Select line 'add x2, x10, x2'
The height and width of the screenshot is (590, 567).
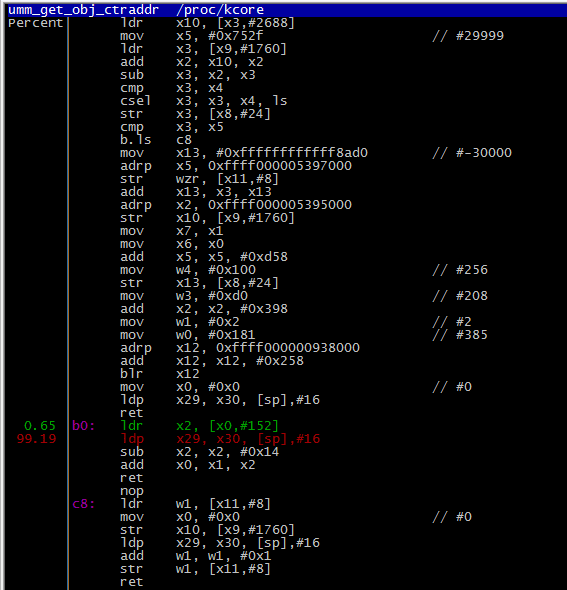click(x=192, y=62)
